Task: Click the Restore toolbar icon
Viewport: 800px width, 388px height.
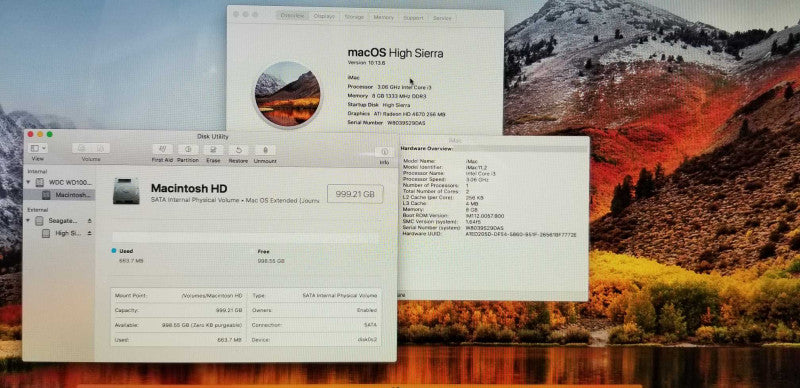Action: [238, 150]
